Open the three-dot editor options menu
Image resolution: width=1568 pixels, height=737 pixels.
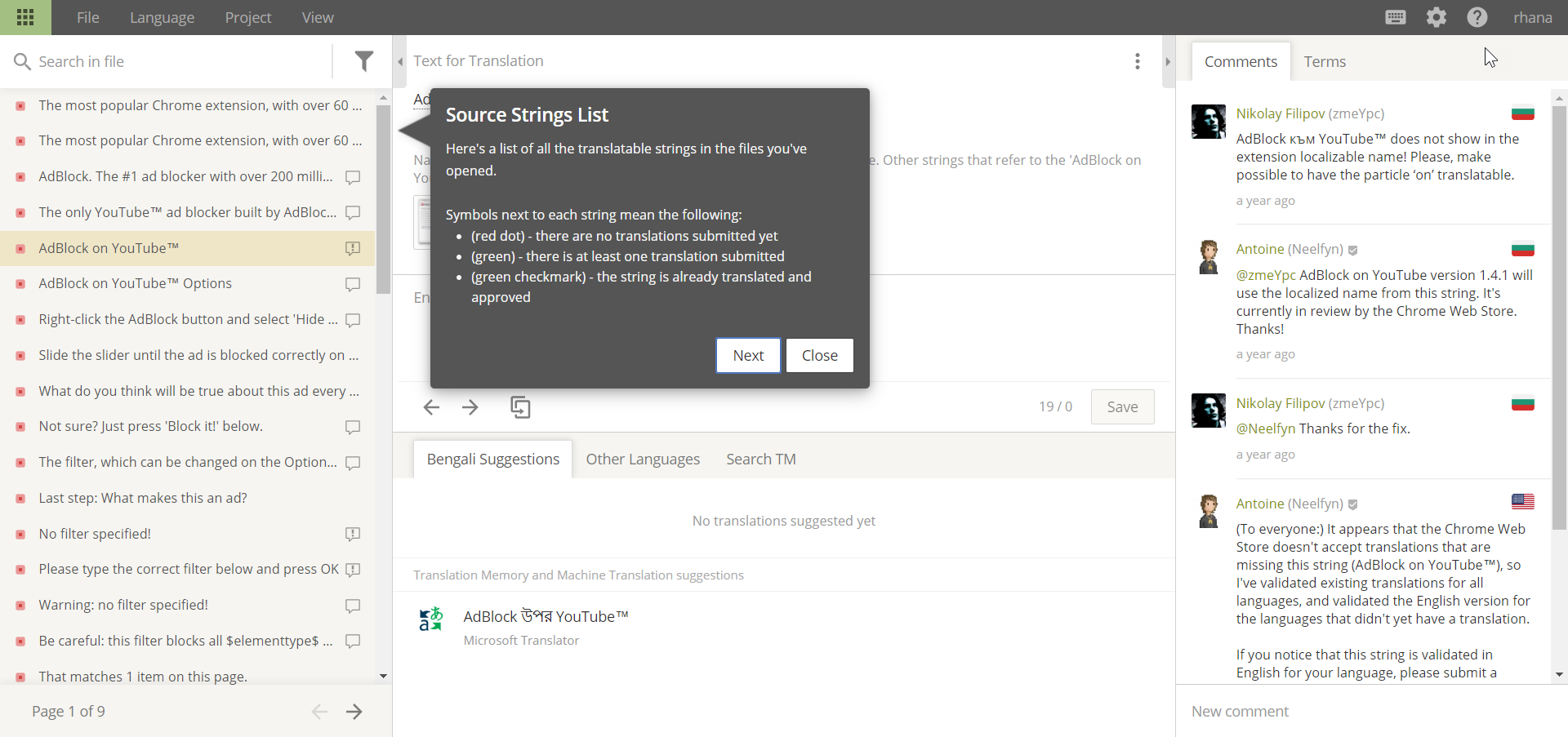(1138, 61)
